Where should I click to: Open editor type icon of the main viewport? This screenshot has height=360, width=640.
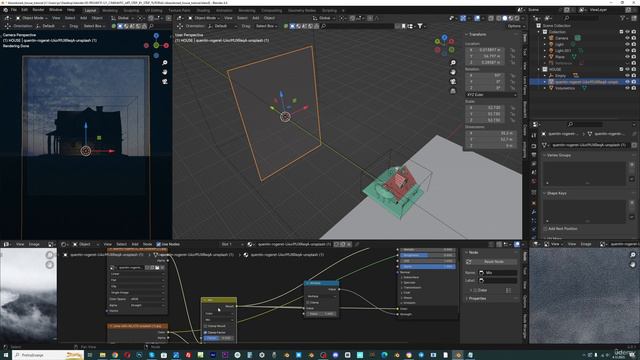[x=180, y=18]
